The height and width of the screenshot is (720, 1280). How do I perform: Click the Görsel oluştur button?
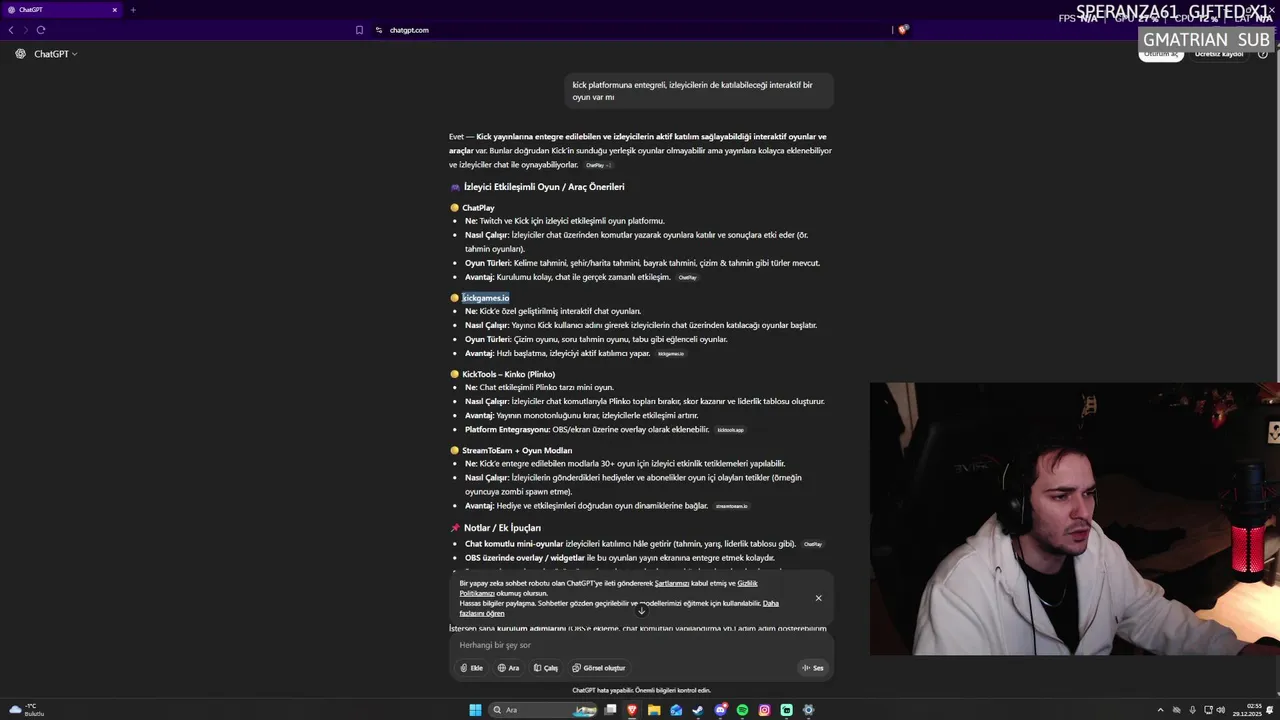coord(598,668)
